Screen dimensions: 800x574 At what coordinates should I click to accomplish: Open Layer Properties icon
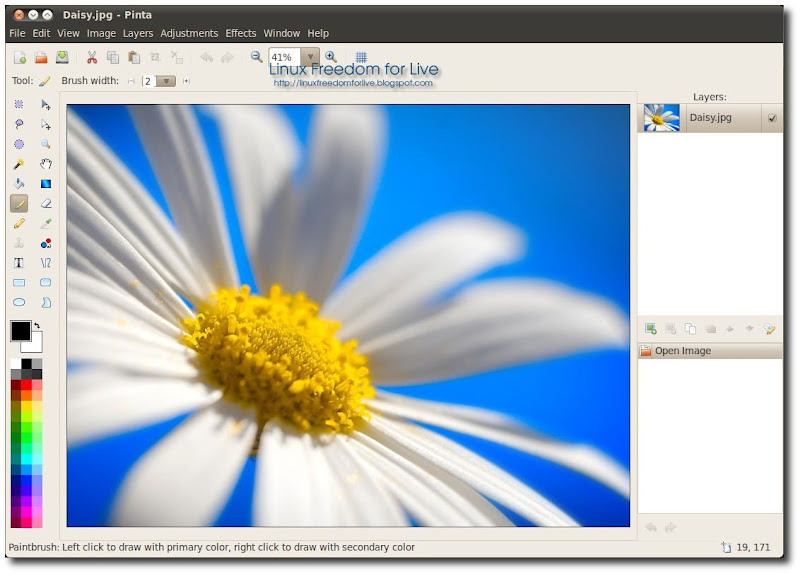(x=769, y=329)
